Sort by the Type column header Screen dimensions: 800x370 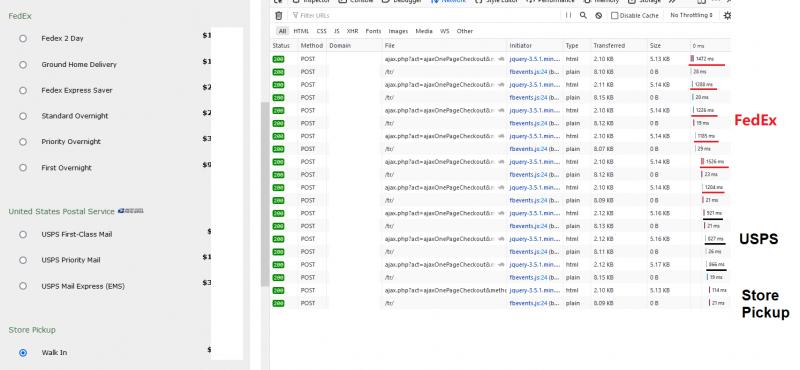pos(577,46)
